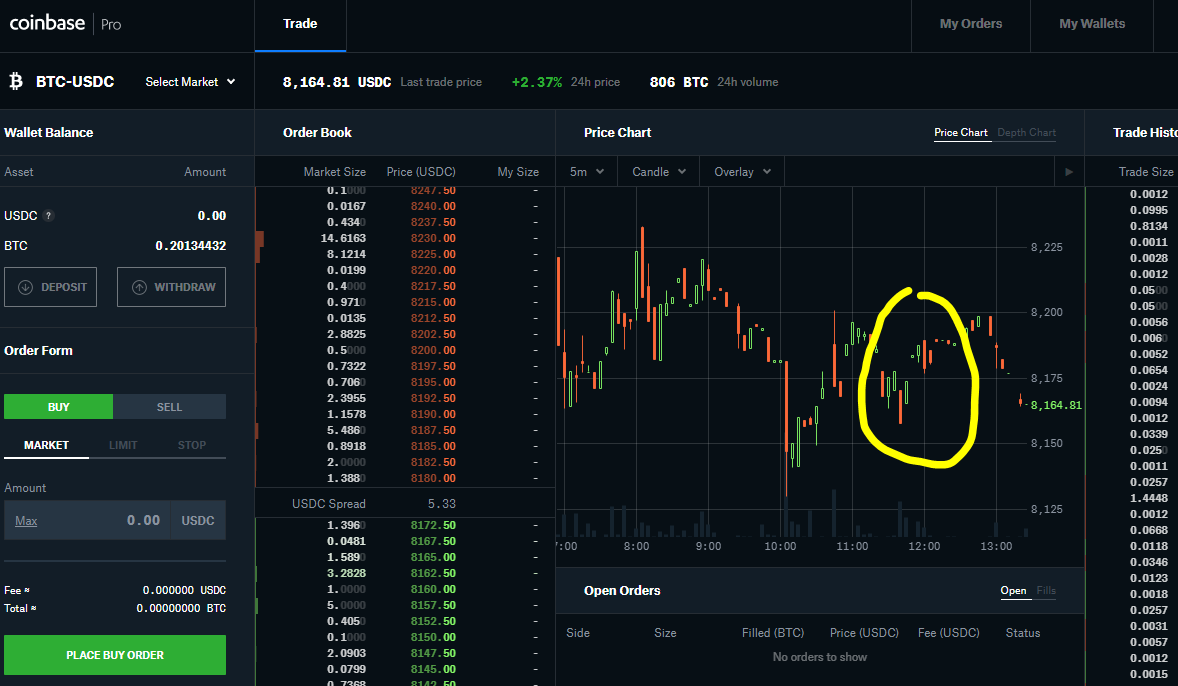Open the Candle chart type dropdown
The image size is (1178, 686).
659,172
